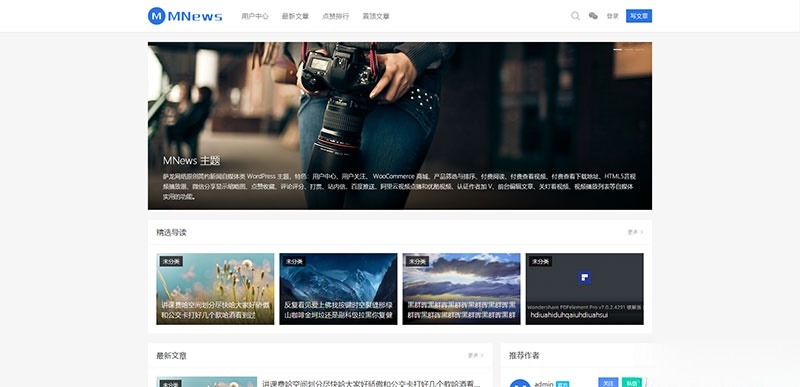800x387 pixels.
Task: Open the 用户中心 menu item
Action: 255,16
